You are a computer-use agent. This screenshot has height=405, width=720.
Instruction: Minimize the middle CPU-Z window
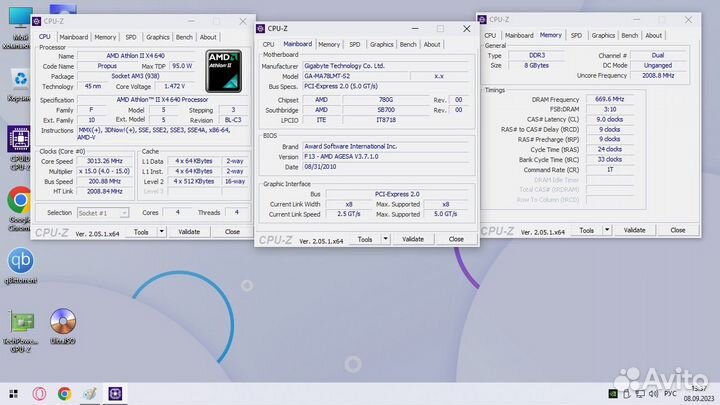(415, 28)
